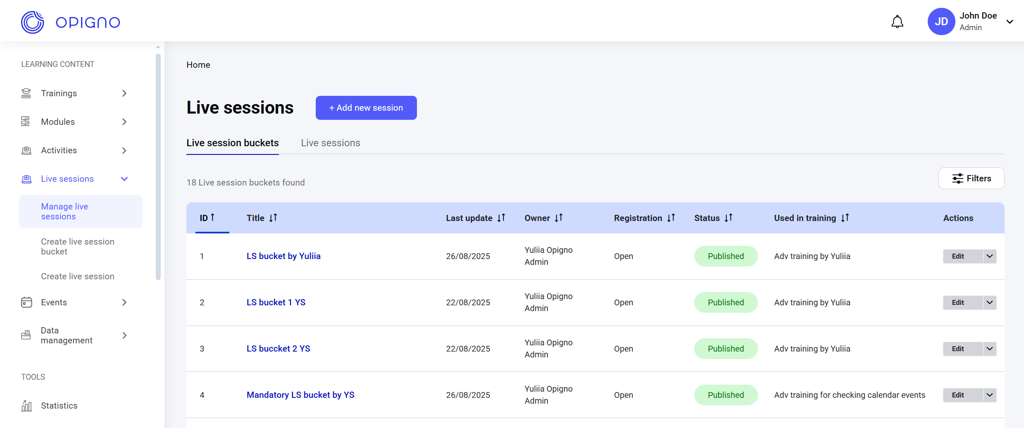Open the notifications bell
The width and height of the screenshot is (1024, 428).
pos(898,22)
